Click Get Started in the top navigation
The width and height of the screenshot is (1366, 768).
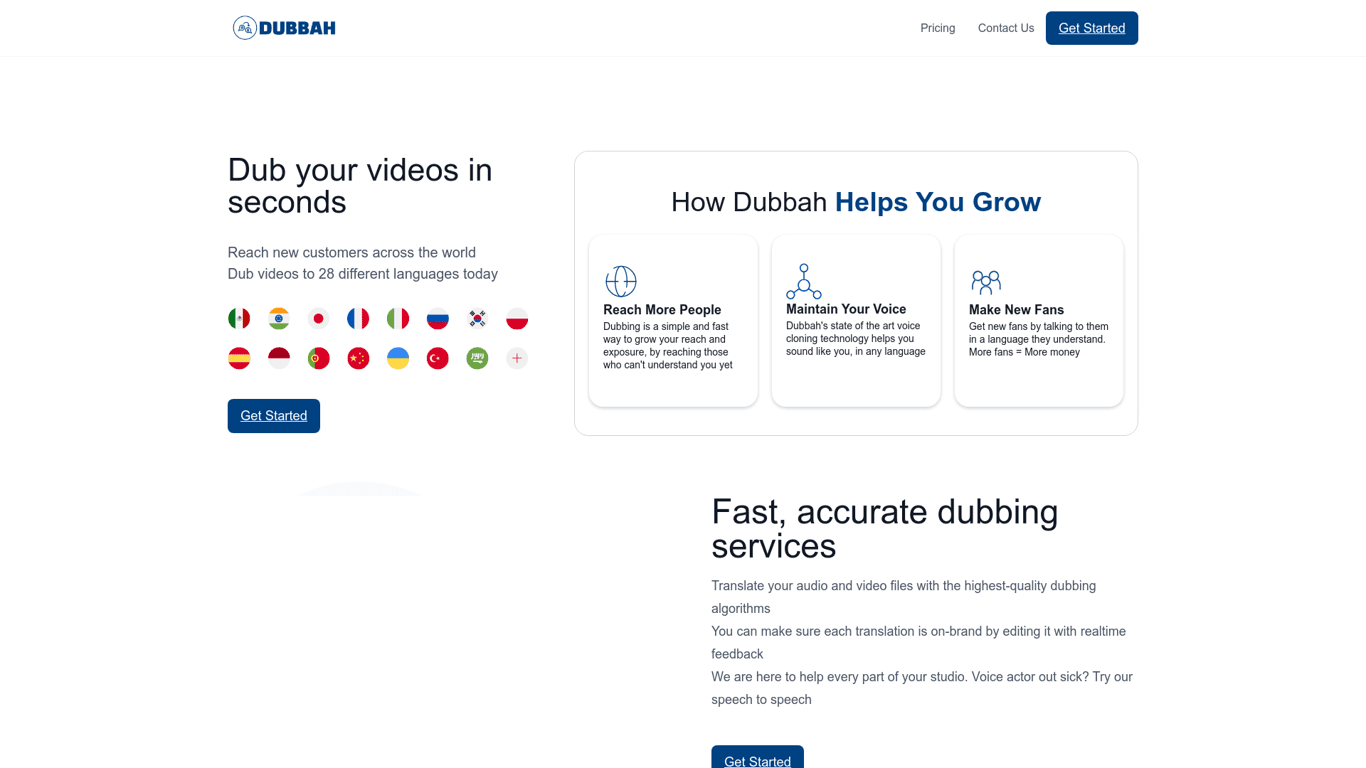point(1091,28)
